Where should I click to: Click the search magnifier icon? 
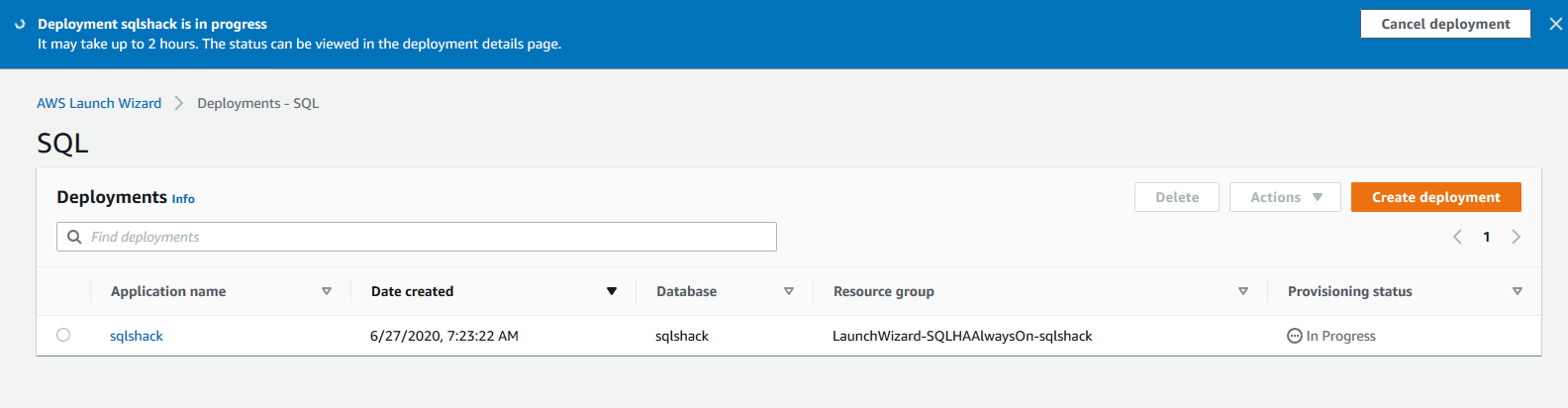(74, 237)
